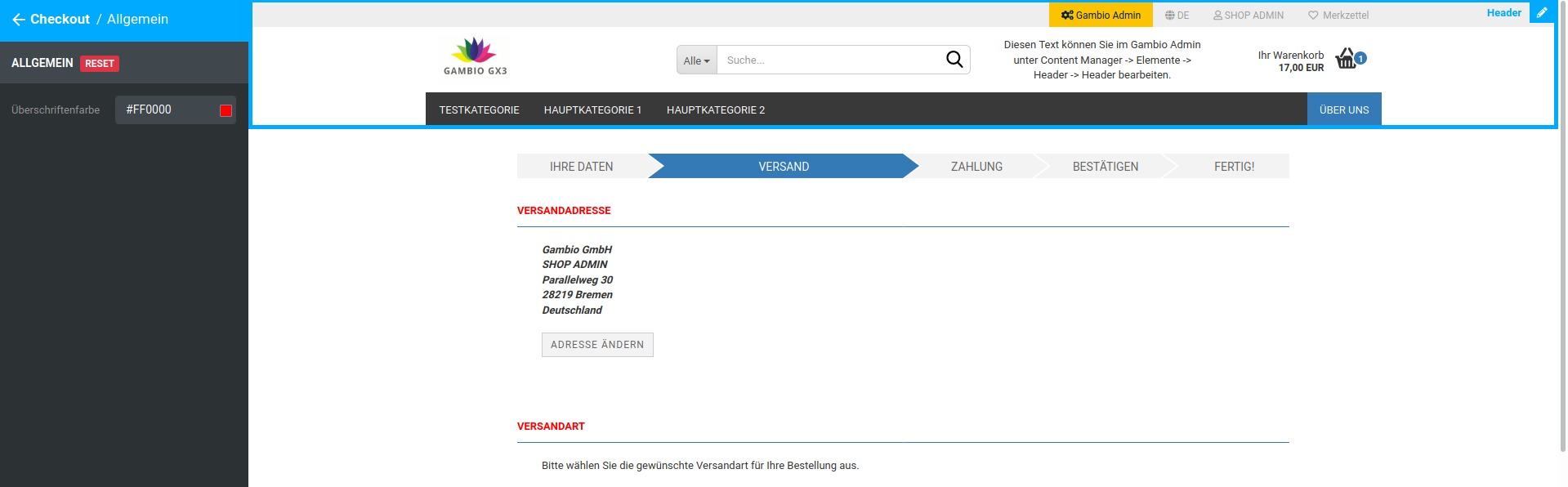This screenshot has width=1568, height=487.
Task: Go to the IHRE DATEN checkout step
Action: [581, 167]
